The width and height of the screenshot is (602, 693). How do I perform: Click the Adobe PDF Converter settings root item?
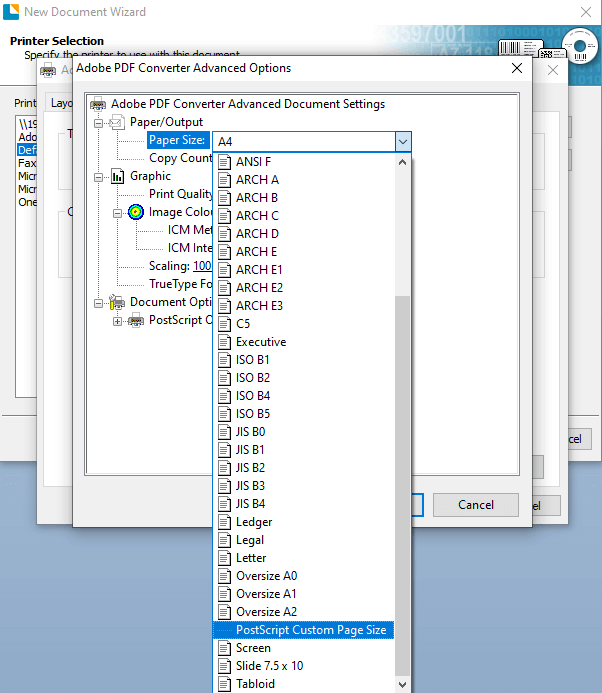coord(248,104)
